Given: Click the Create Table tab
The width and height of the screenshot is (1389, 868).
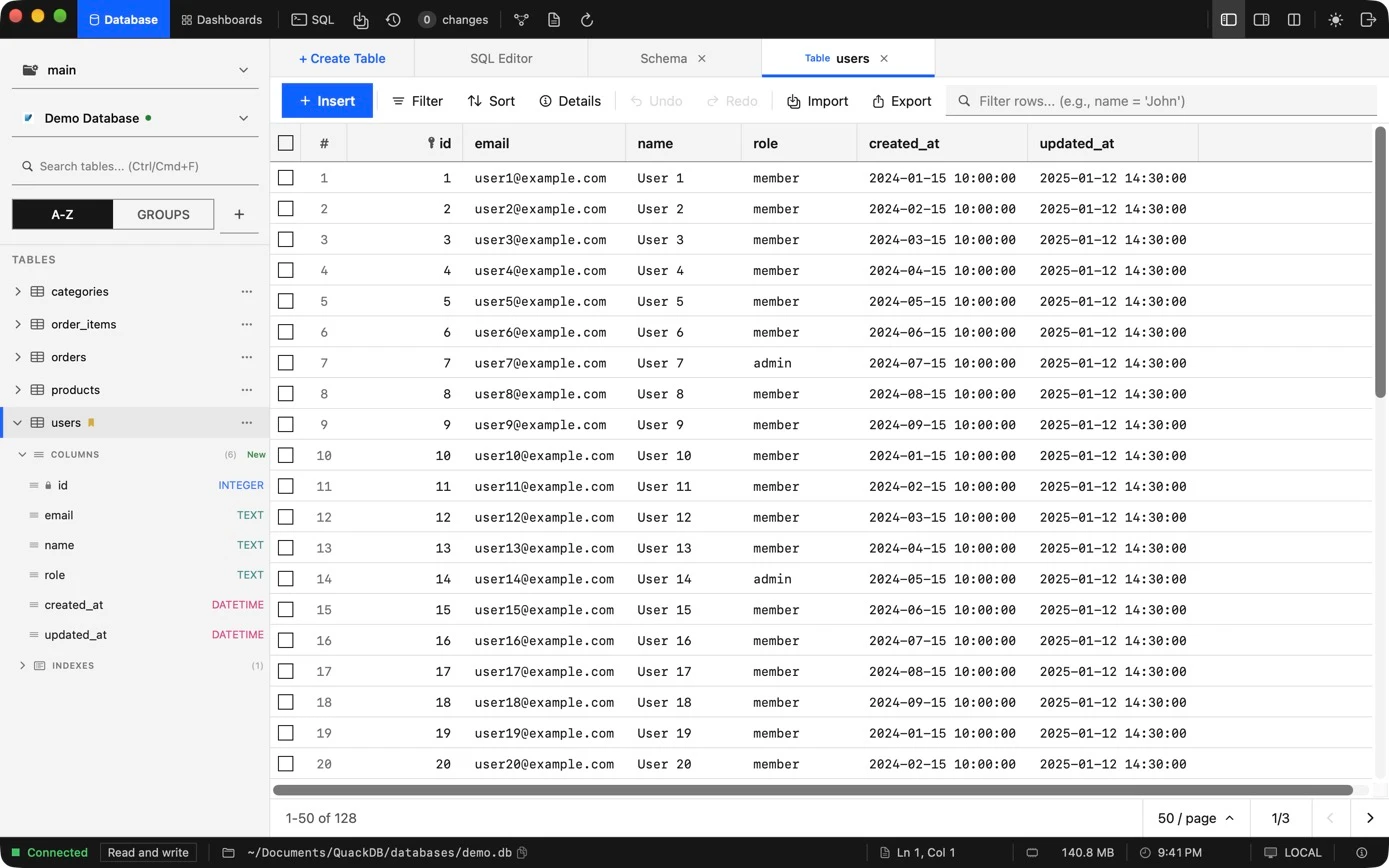Looking at the screenshot, I should [342, 59].
